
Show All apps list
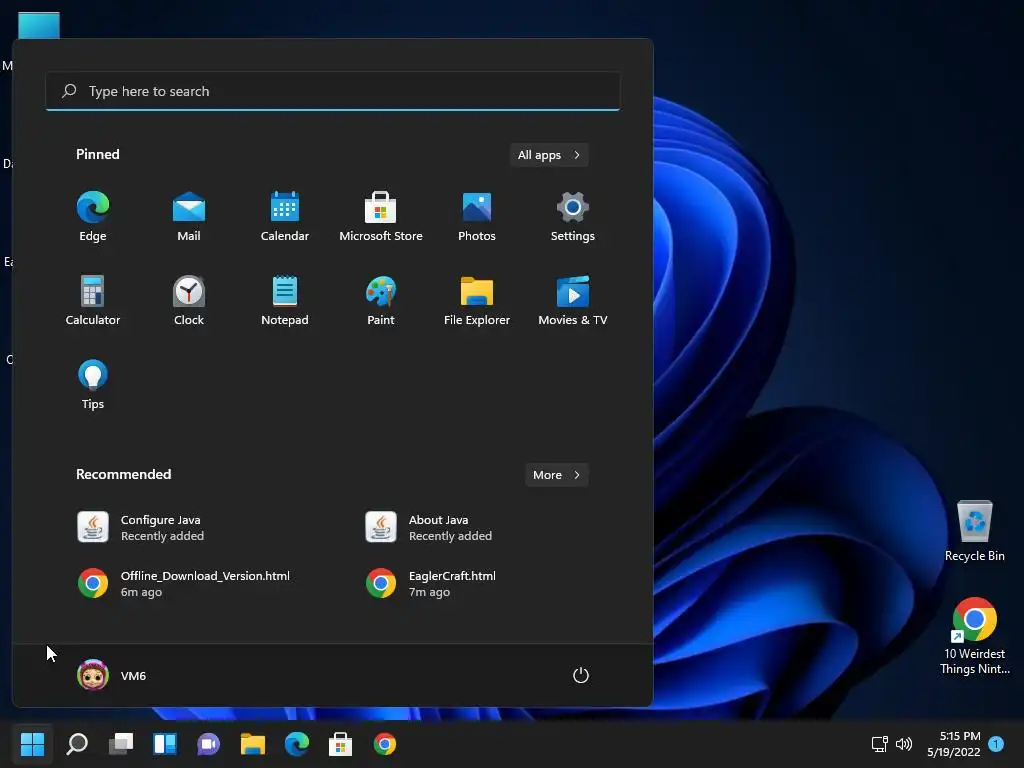click(549, 155)
